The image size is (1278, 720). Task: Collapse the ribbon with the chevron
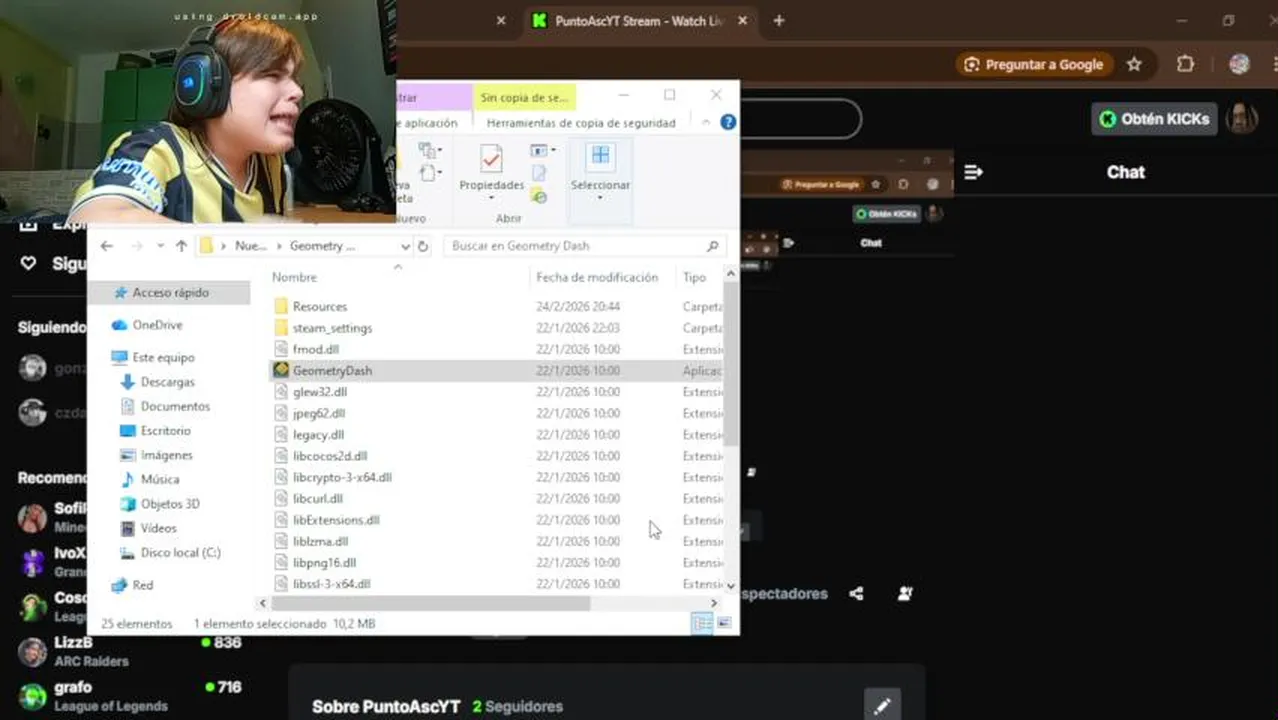pyautogui.click(x=706, y=122)
